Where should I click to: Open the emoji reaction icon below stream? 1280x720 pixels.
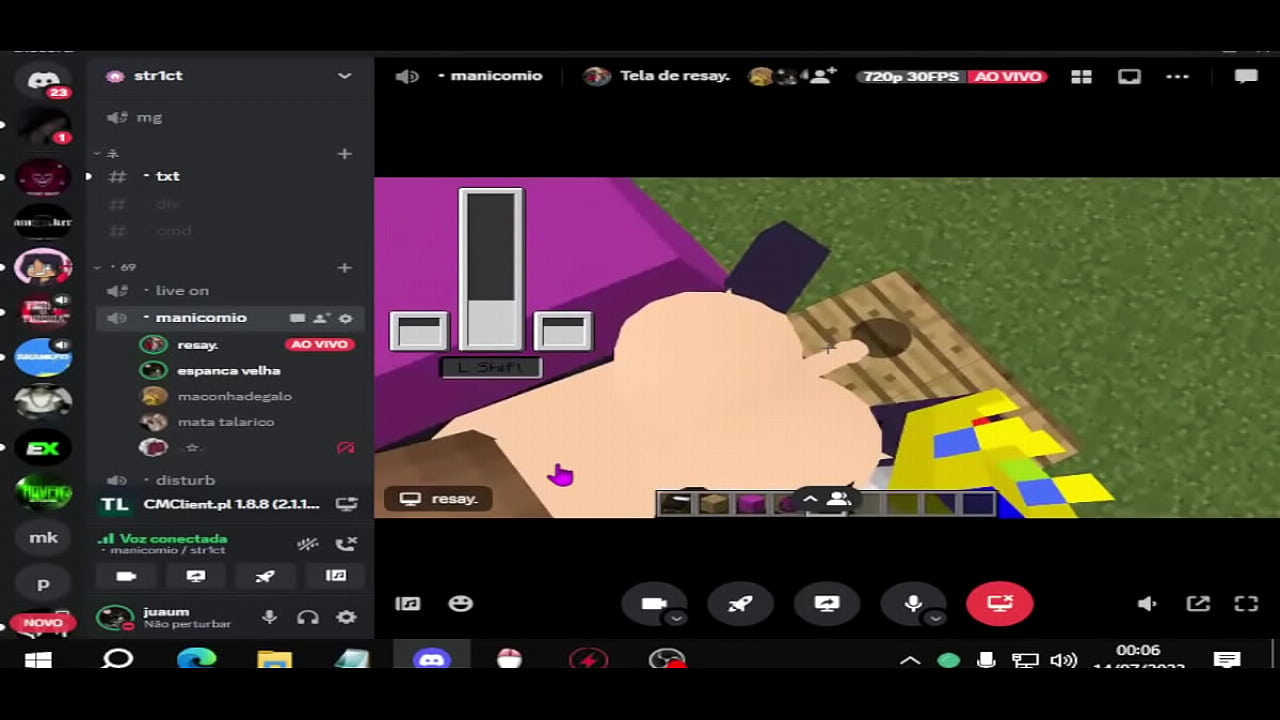460,604
